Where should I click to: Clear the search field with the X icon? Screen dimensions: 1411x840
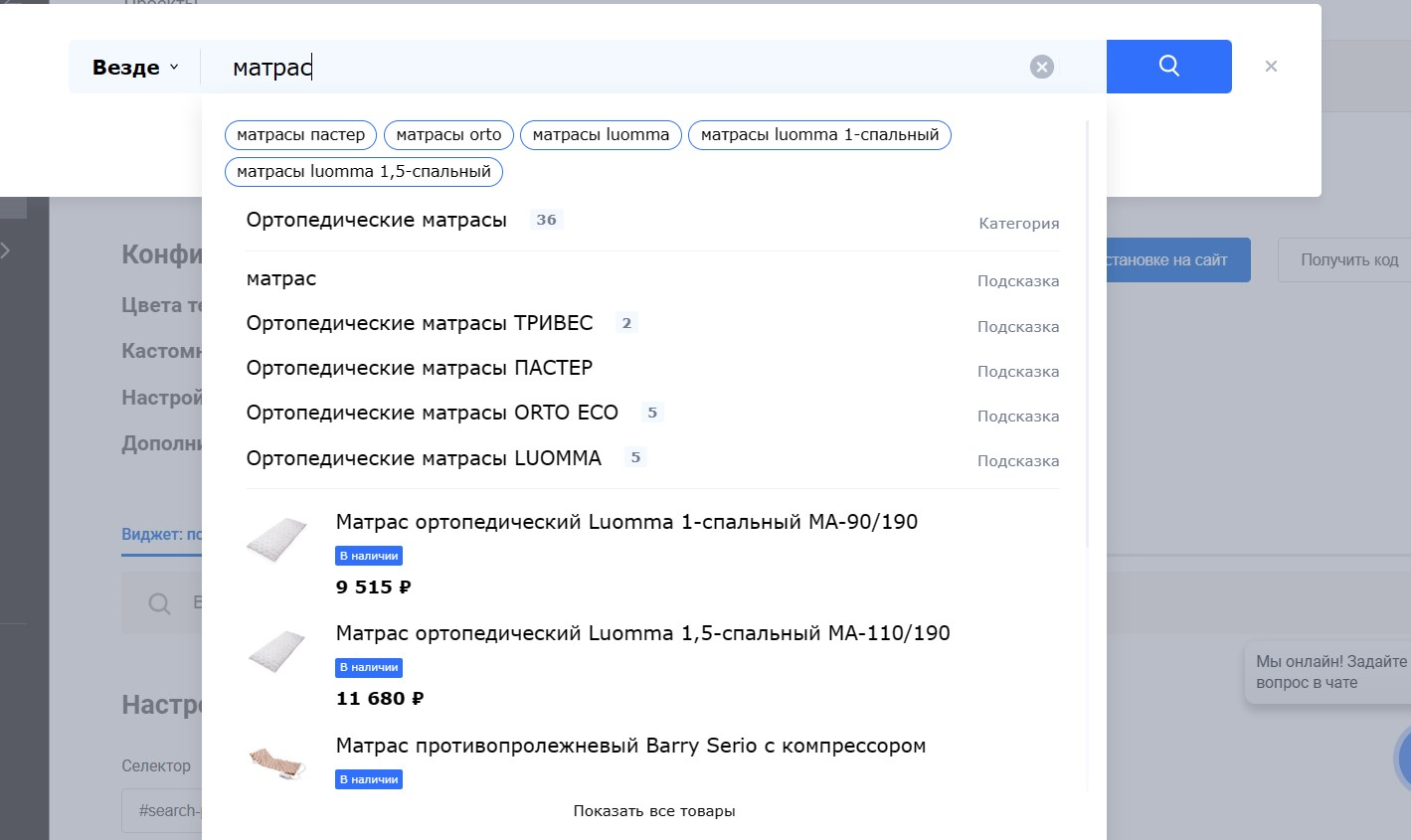click(1041, 67)
